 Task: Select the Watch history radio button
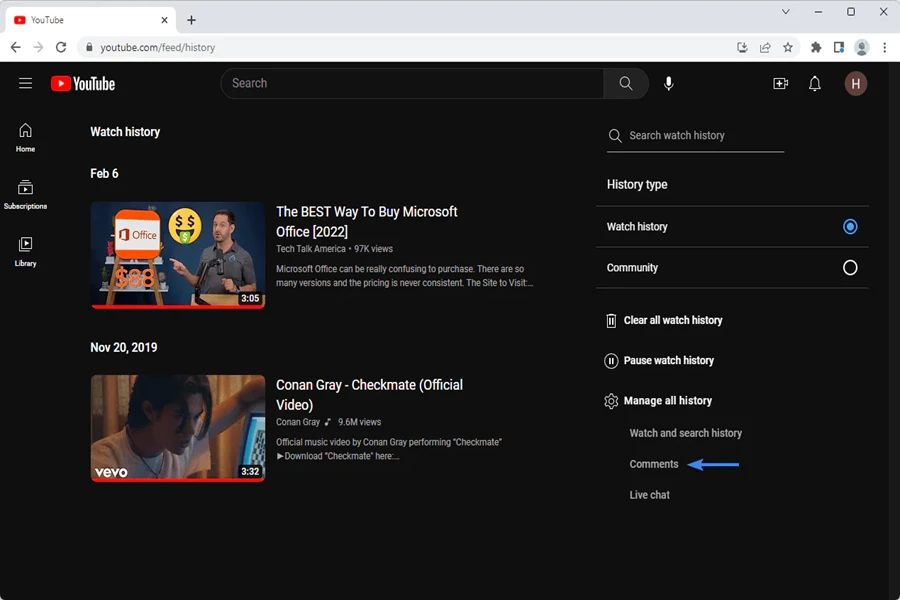(849, 227)
